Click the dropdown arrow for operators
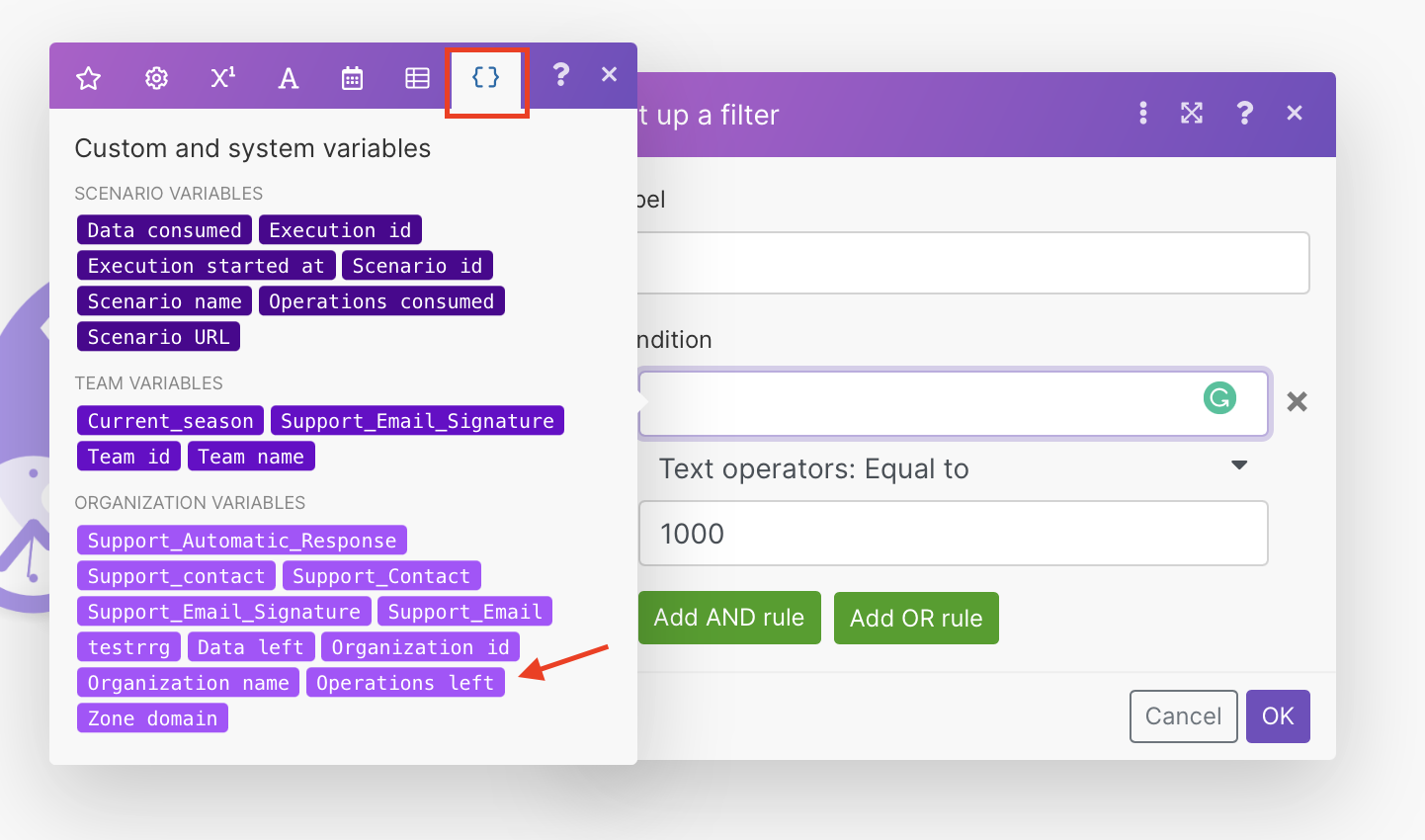Screen dimensions: 1425x840 point(1239,465)
